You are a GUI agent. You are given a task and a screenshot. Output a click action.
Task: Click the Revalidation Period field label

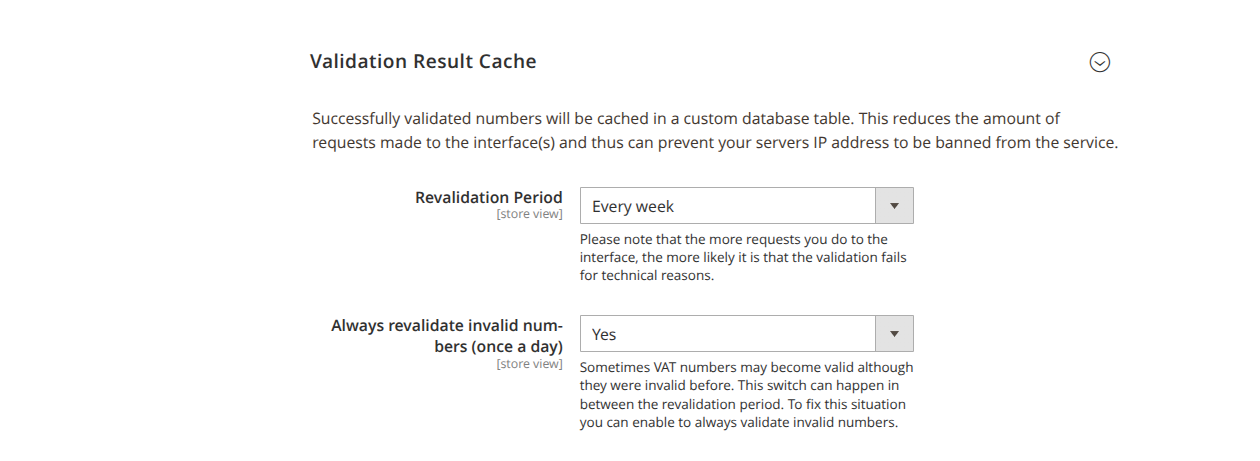(x=489, y=197)
